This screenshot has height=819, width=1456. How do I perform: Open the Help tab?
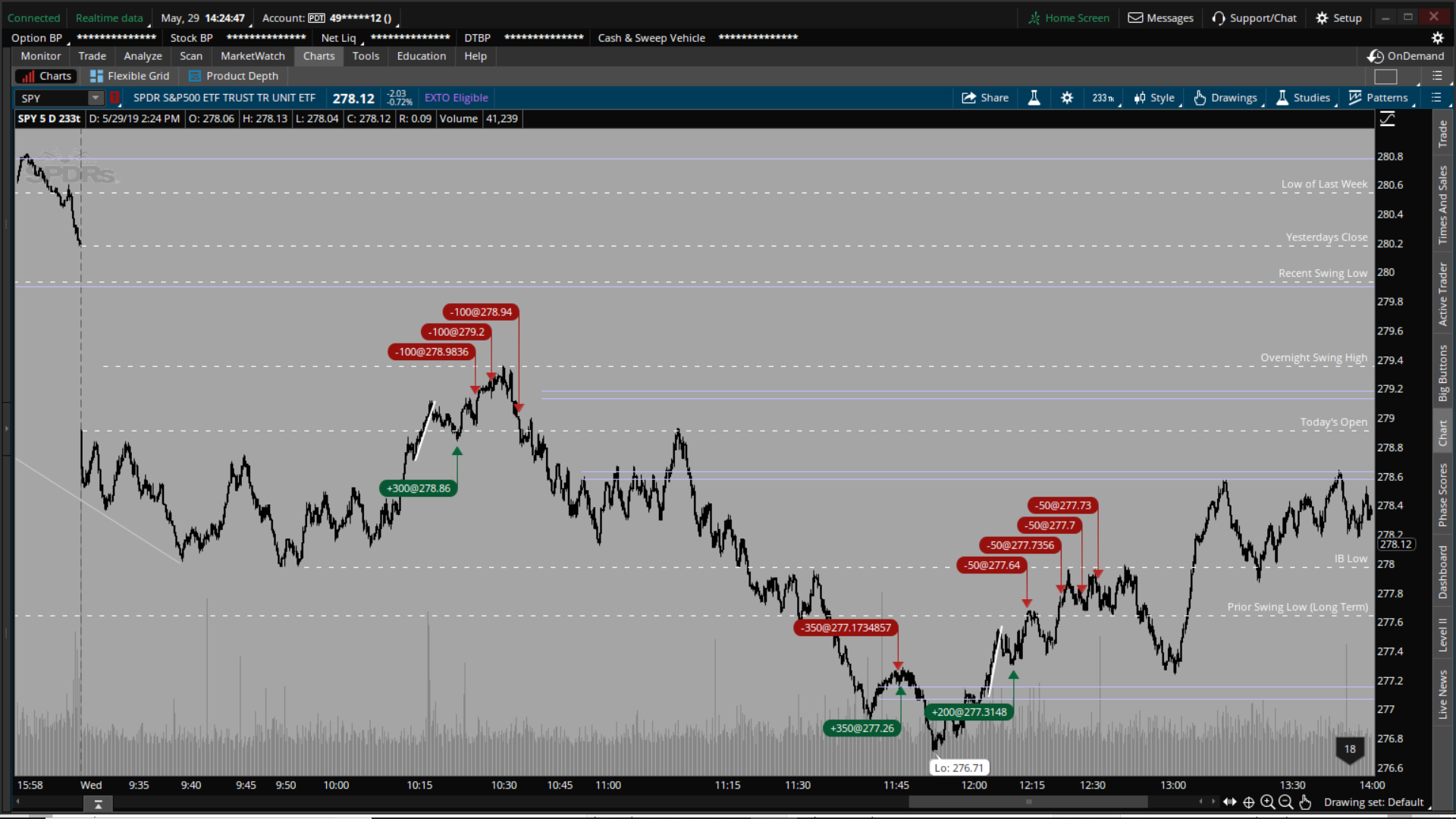(475, 56)
